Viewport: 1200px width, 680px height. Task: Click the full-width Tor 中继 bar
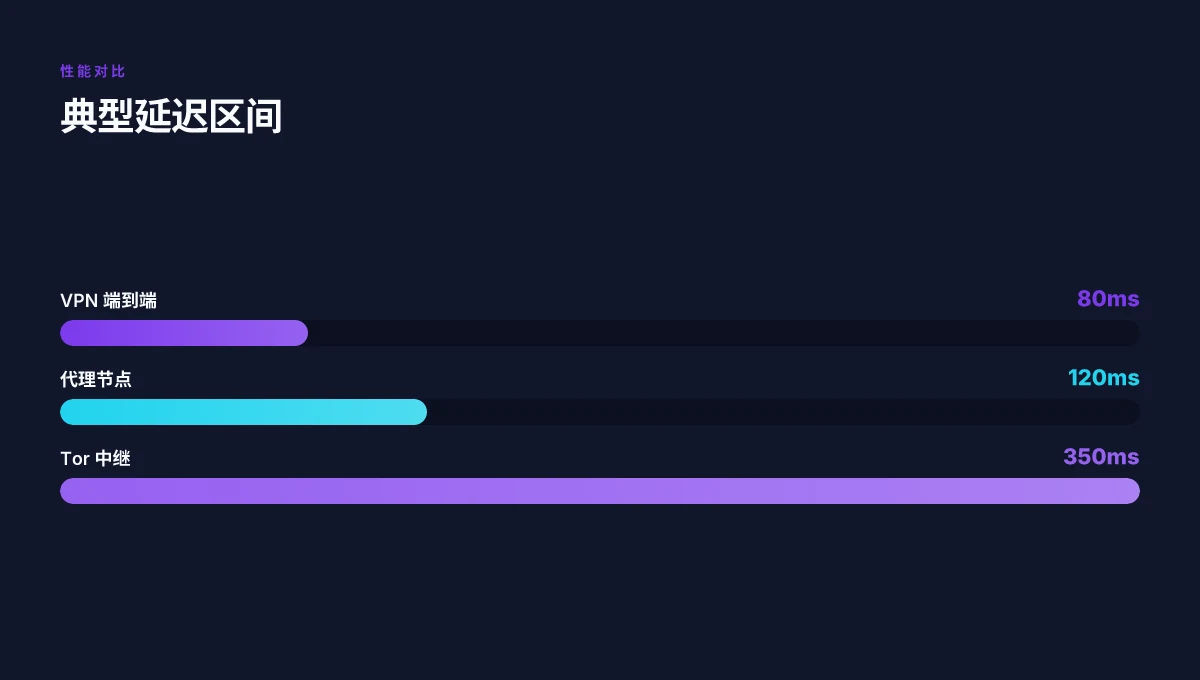coord(600,491)
